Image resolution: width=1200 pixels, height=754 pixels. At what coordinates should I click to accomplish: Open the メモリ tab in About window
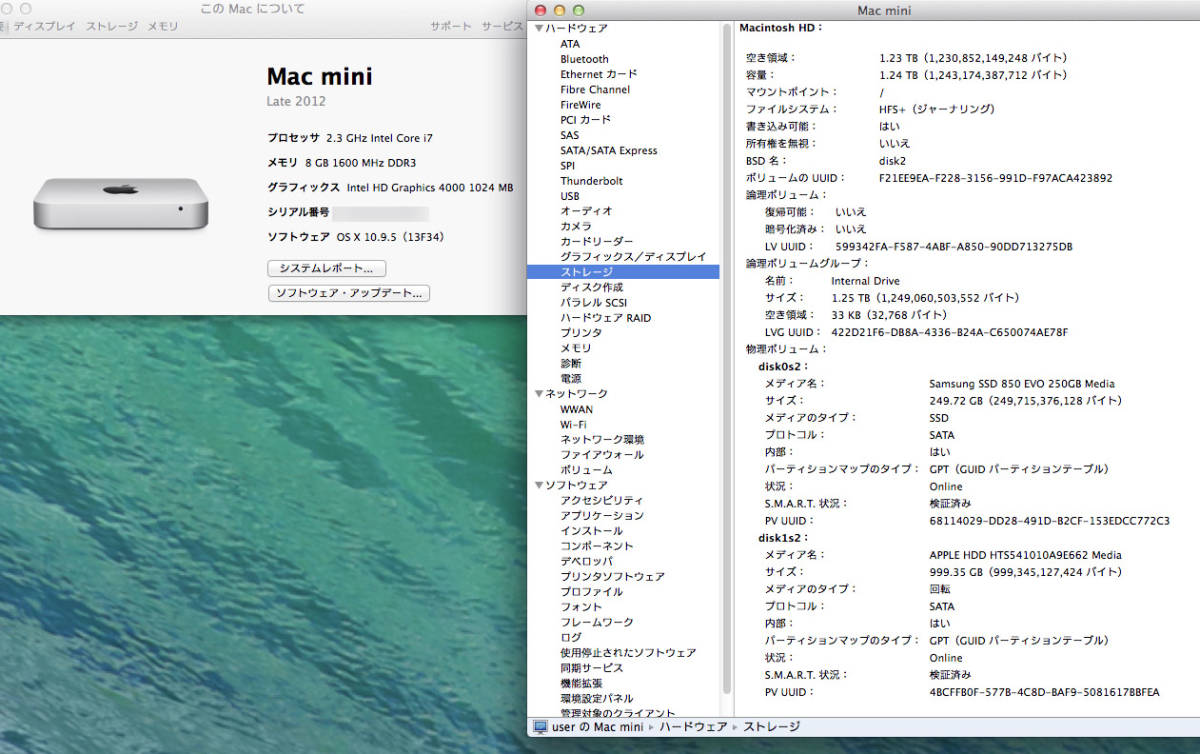tap(163, 26)
